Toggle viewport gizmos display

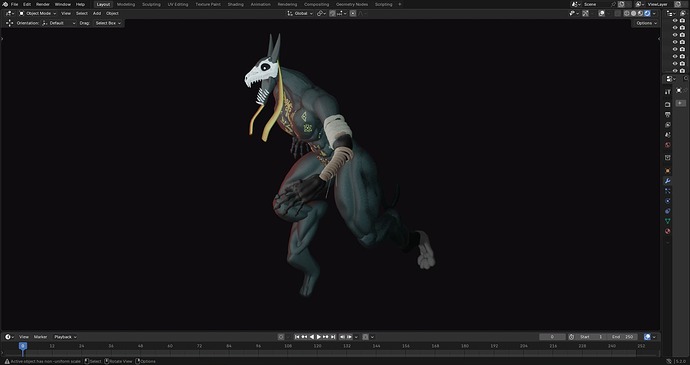click(x=585, y=13)
